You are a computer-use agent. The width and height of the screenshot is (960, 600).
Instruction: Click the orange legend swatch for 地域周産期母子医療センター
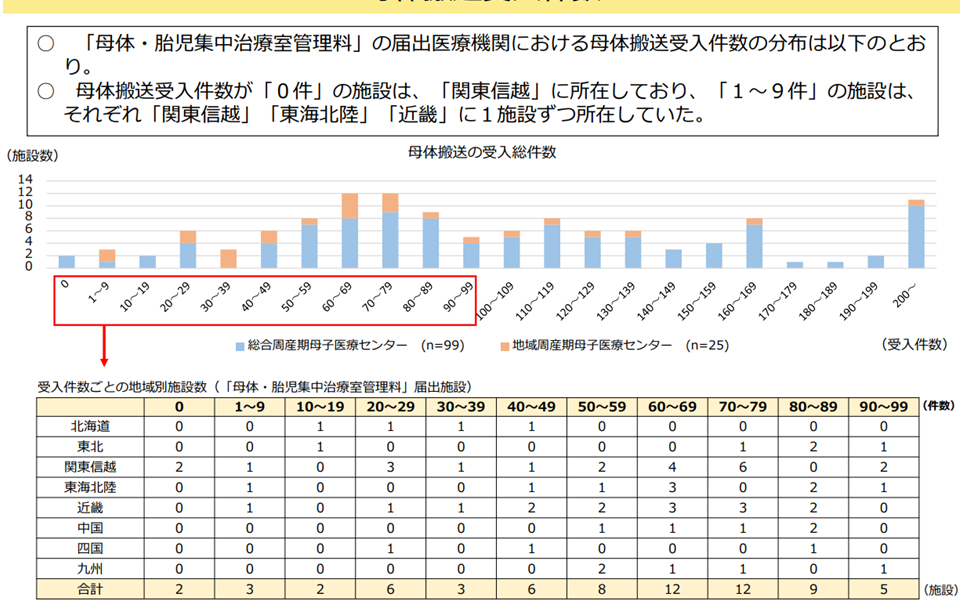pos(504,346)
